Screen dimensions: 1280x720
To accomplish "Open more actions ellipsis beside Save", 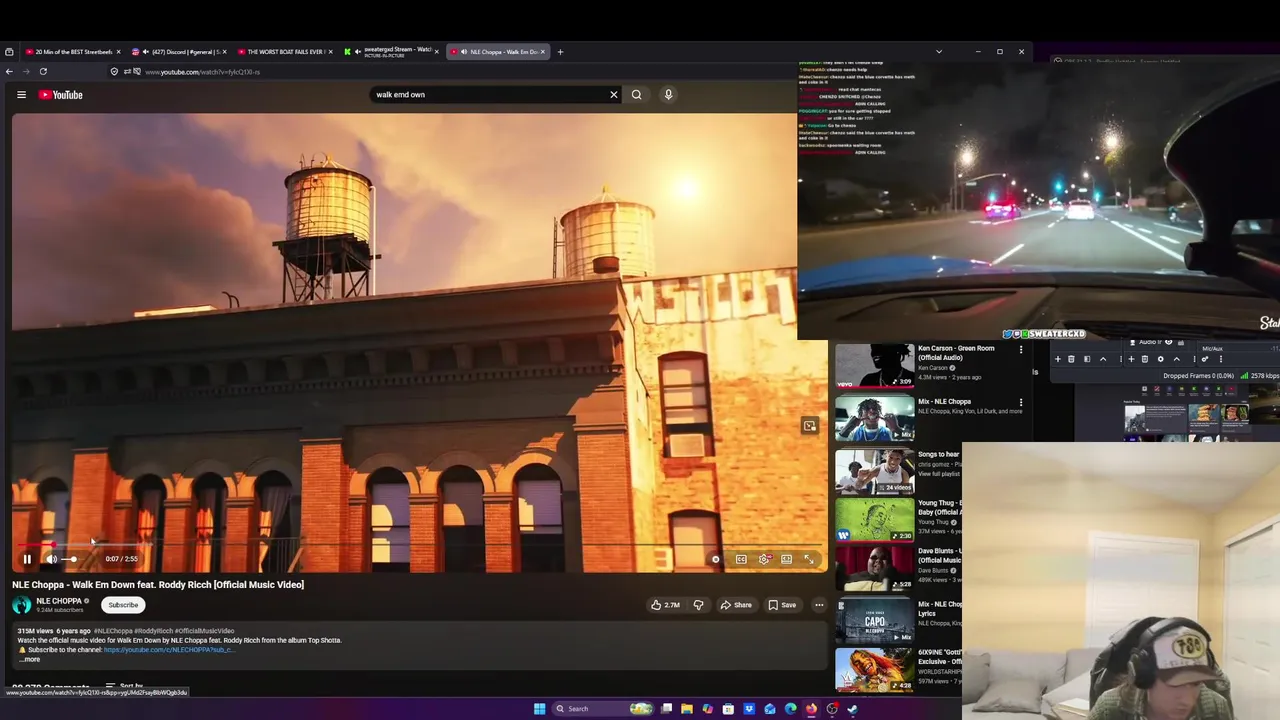I will pos(819,605).
